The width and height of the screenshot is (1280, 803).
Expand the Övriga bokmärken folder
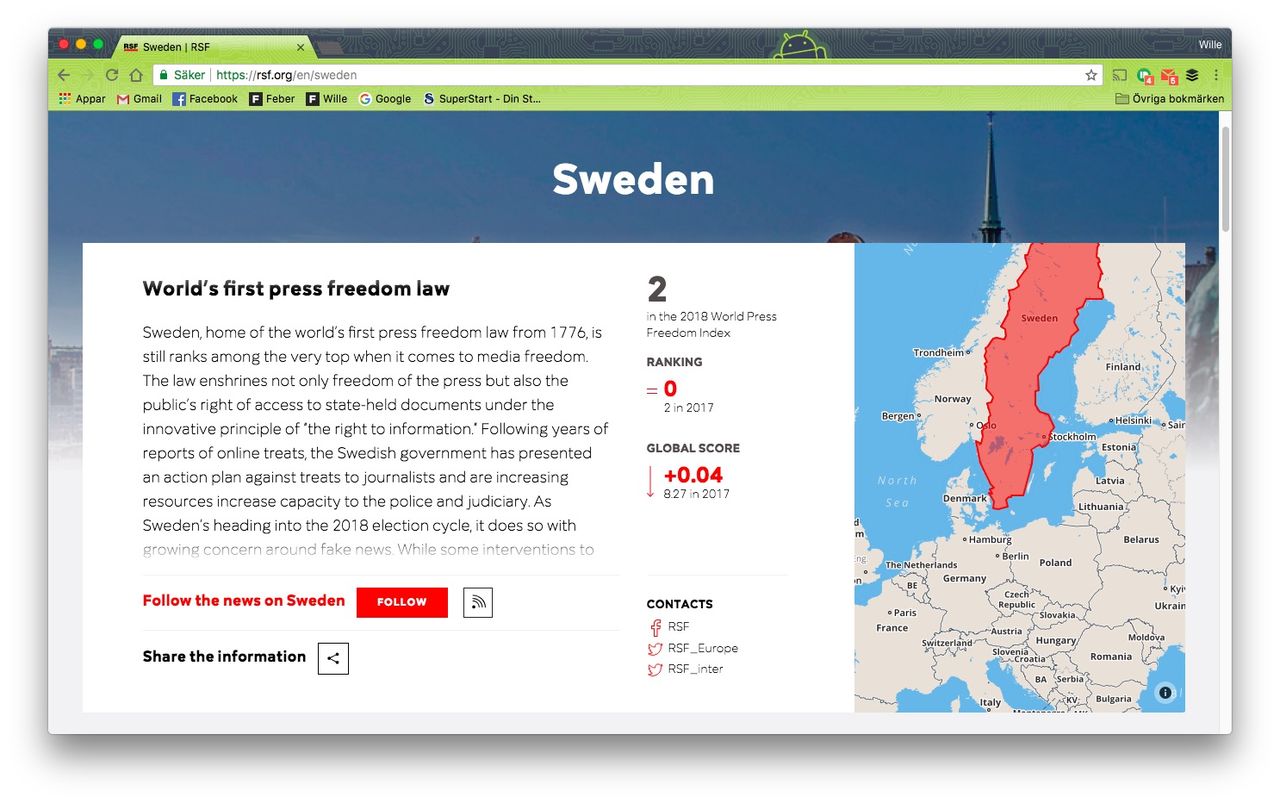pos(1169,99)
